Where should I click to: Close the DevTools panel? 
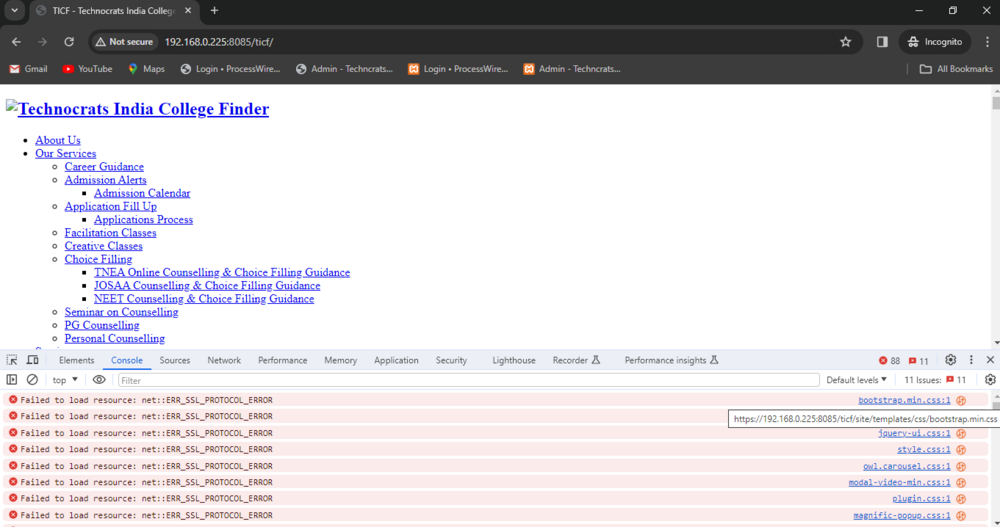point(990,360)
